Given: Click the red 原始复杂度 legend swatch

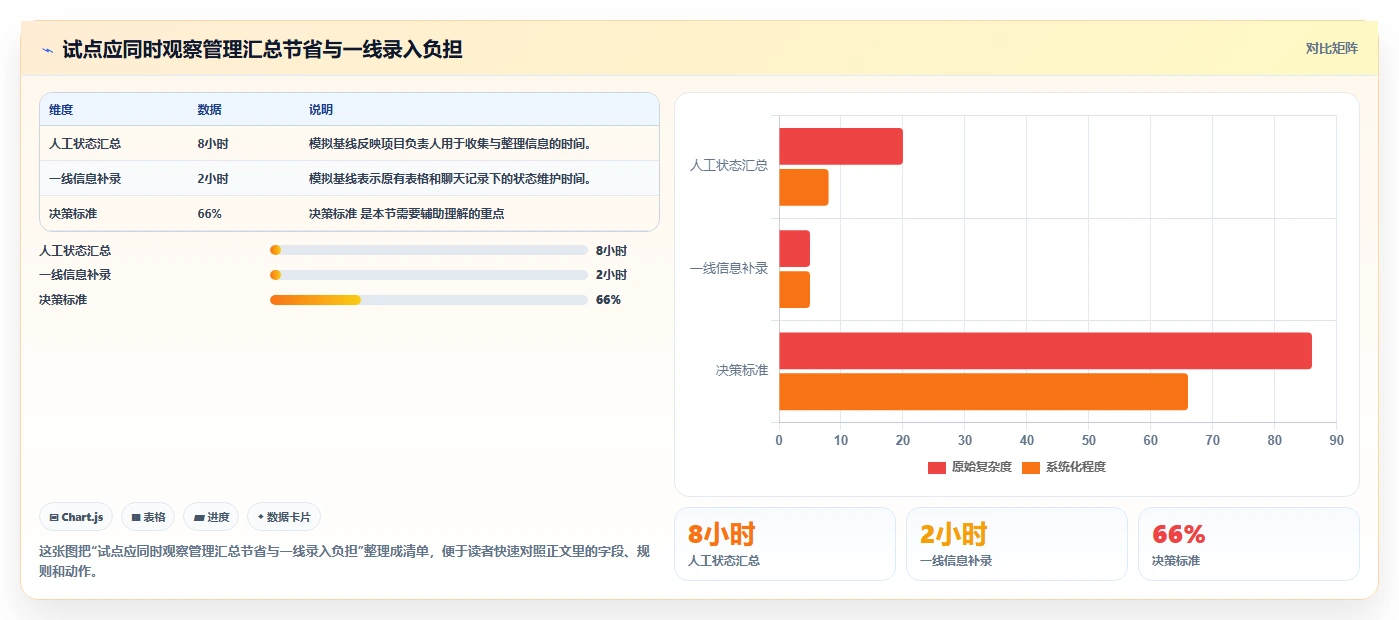Looking at the screenshot, I should coord(937,467).
